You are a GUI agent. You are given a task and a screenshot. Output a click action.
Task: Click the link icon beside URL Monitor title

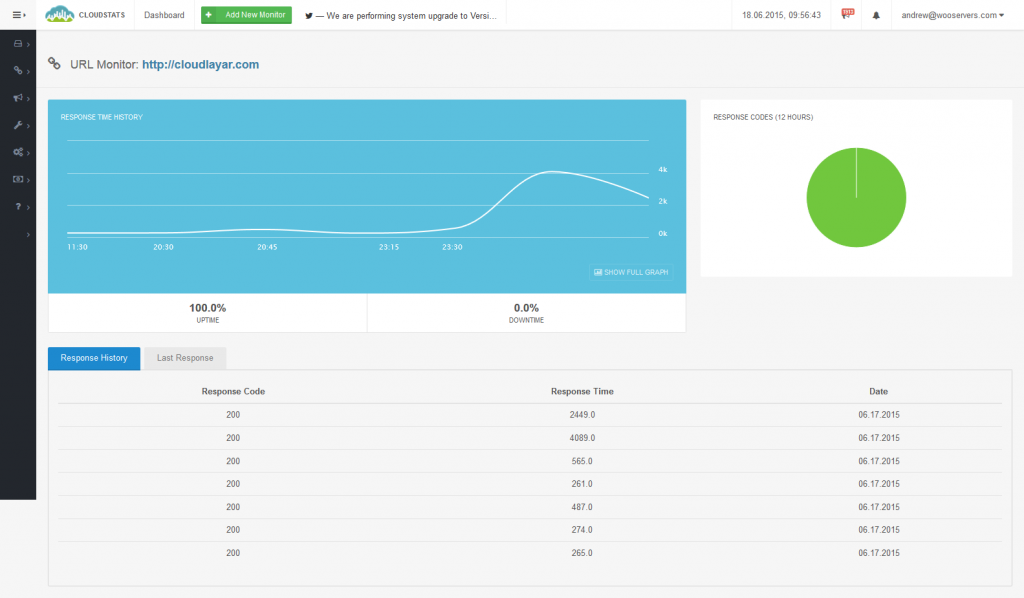tap(54, 63)
